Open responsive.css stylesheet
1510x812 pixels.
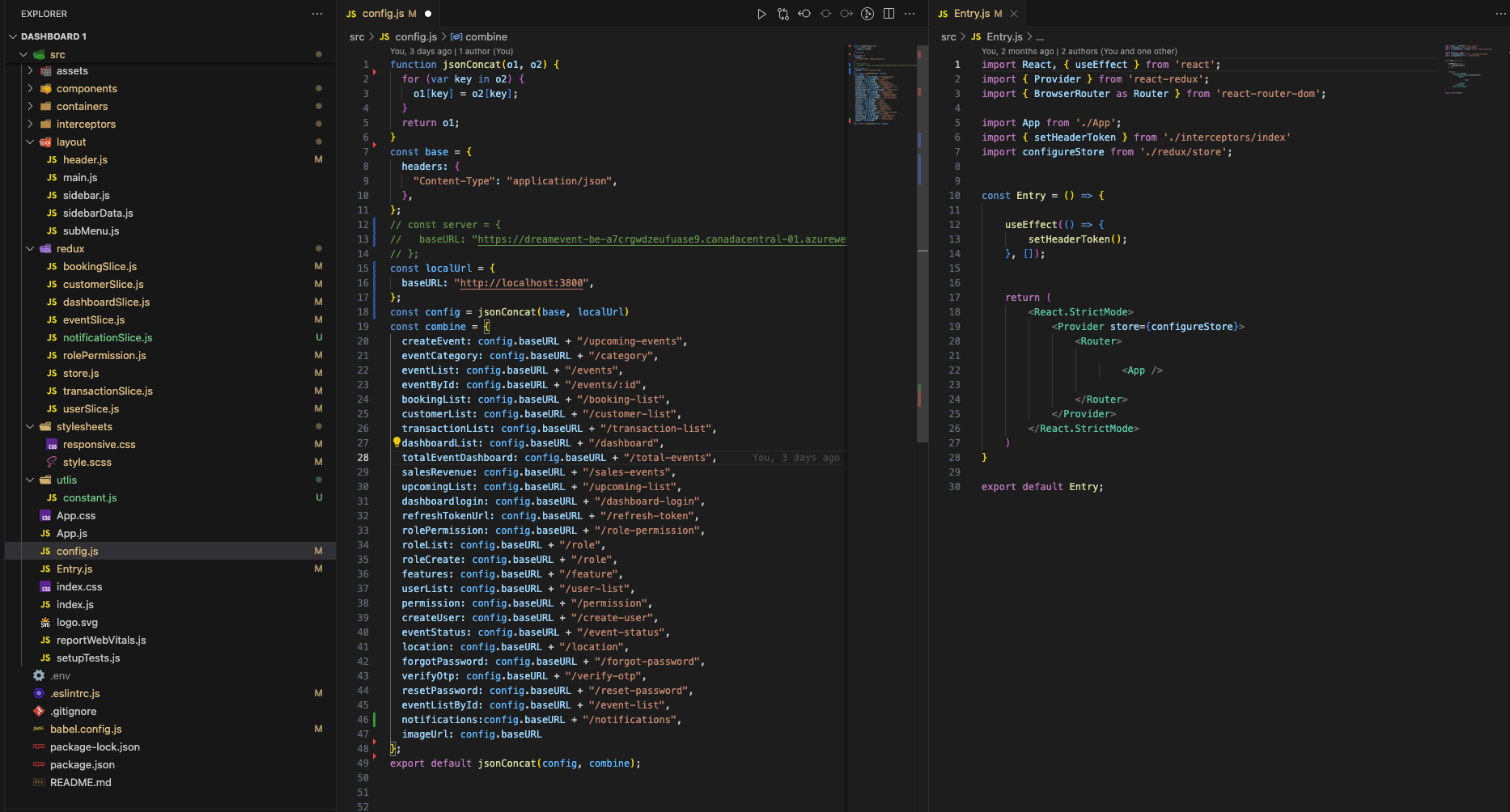(x=99, y=444)
